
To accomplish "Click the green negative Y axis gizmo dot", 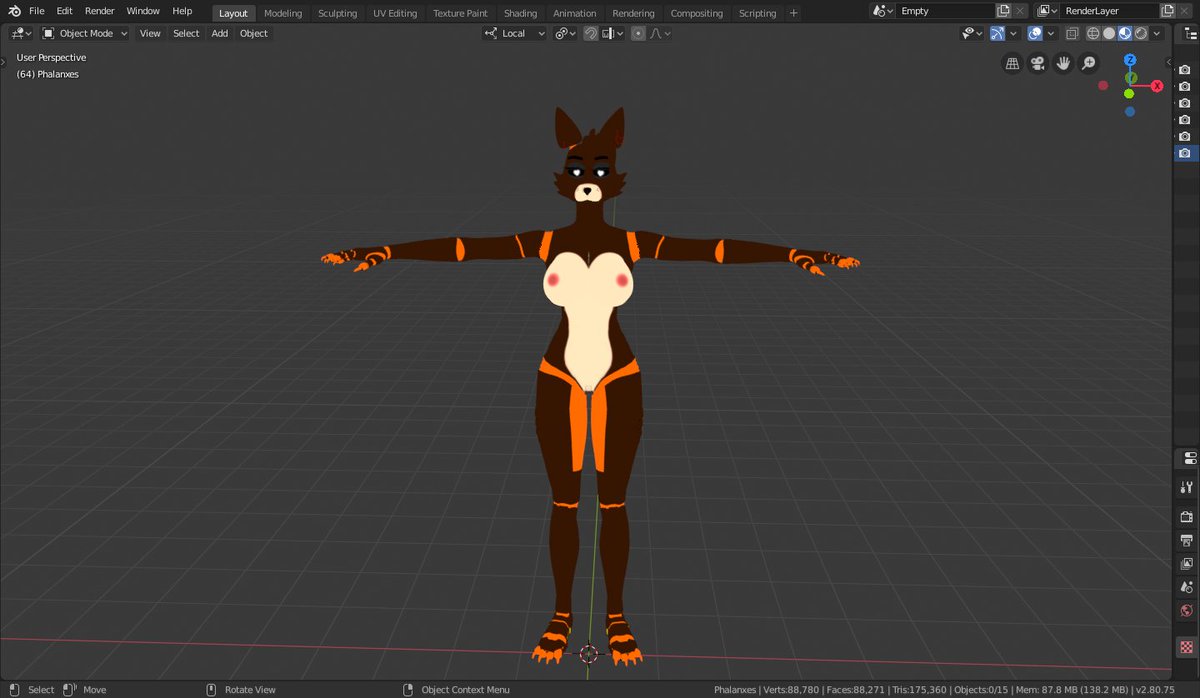I will pos(1129,94).
